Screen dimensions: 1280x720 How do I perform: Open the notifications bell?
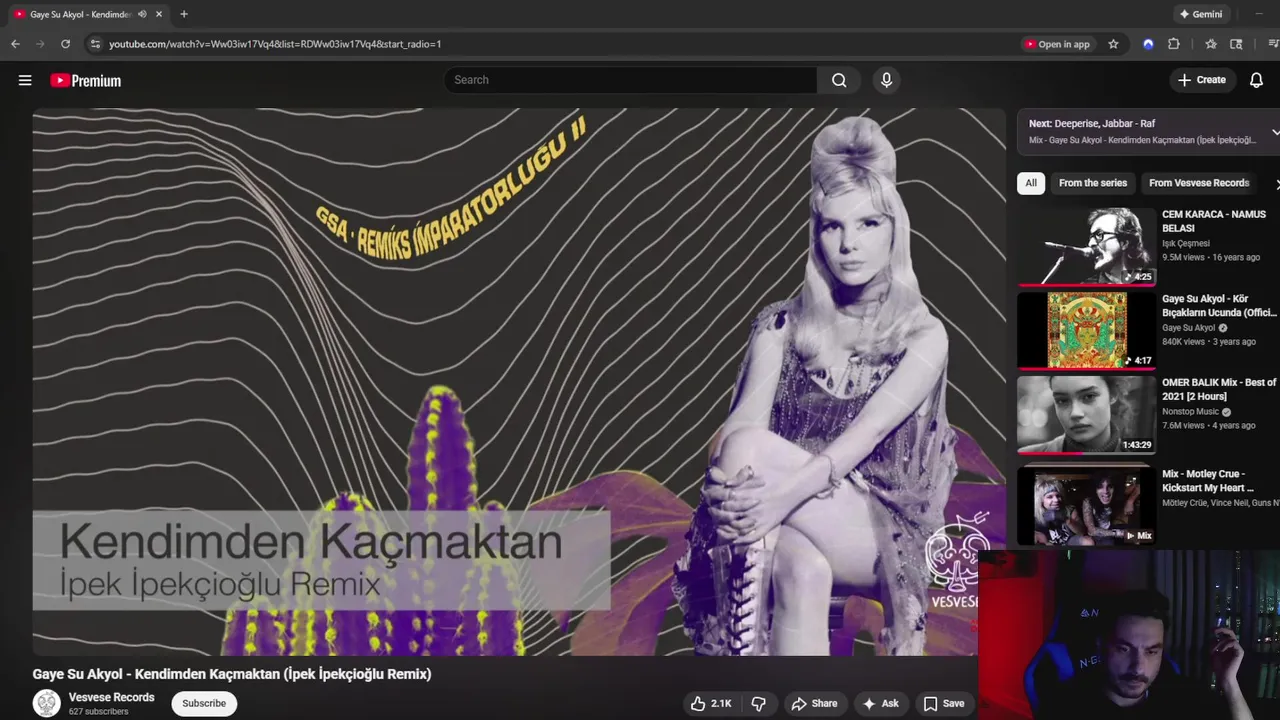(x=1256, y=80)
